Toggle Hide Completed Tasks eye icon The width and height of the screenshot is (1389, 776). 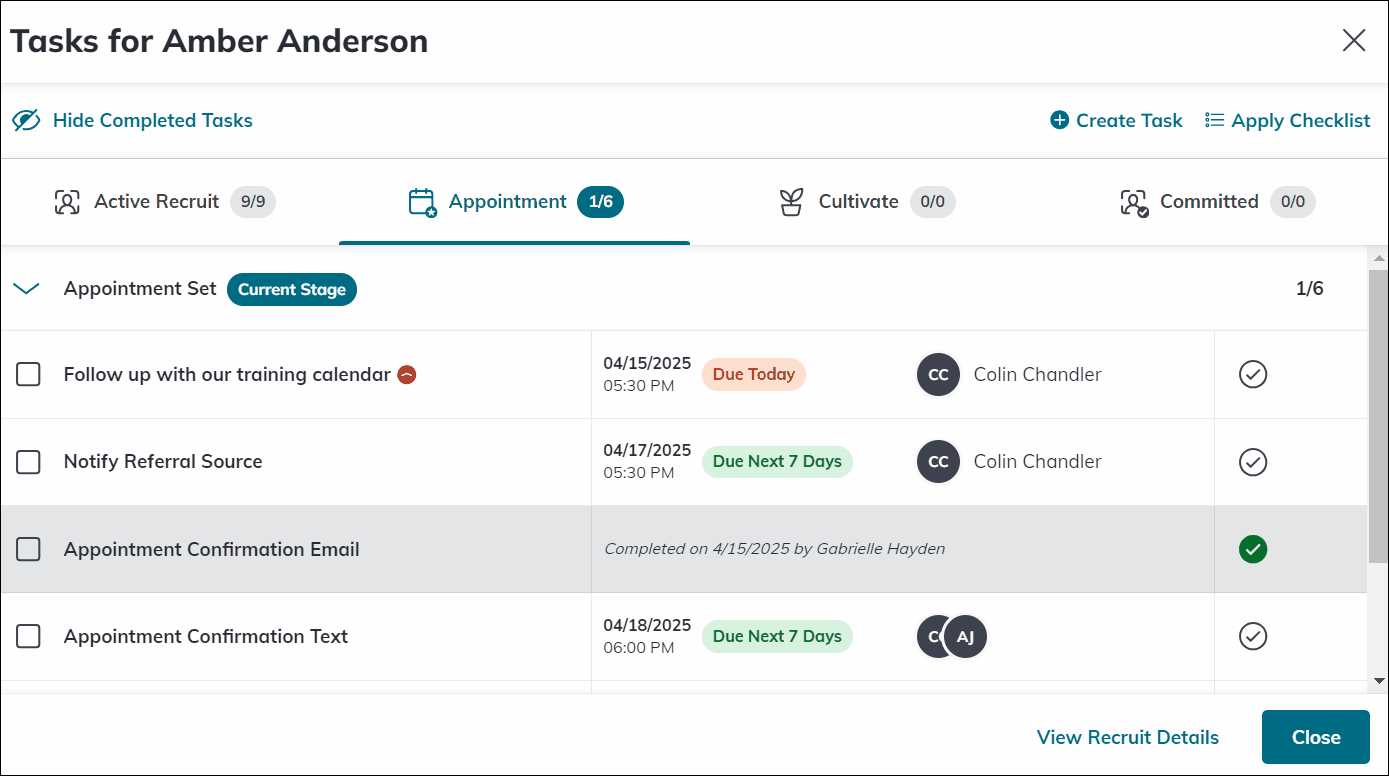tap(26, 120)
